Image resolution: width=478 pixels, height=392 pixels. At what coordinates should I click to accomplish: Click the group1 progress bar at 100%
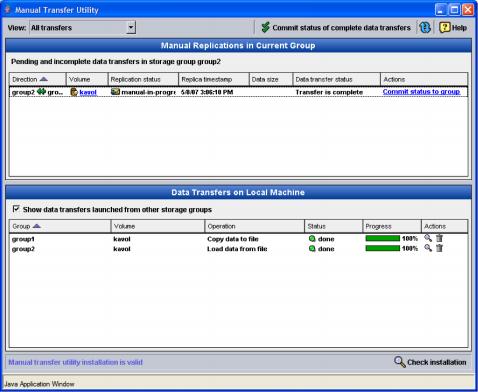point(382,238)
